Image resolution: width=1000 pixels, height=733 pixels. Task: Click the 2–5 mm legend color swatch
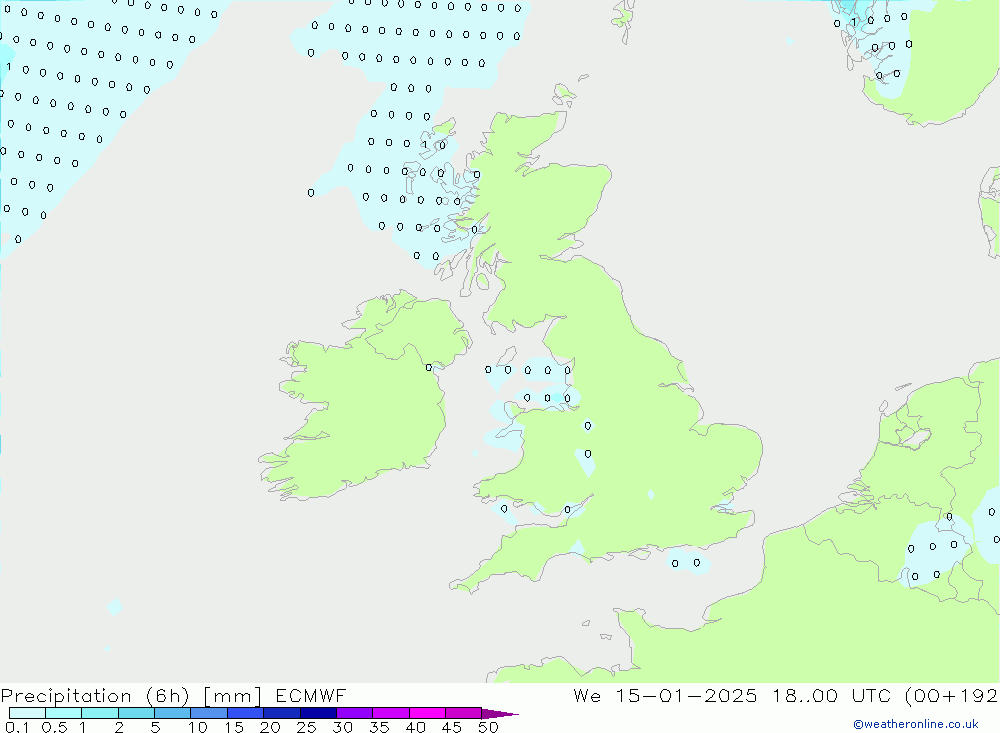(136, 713)
